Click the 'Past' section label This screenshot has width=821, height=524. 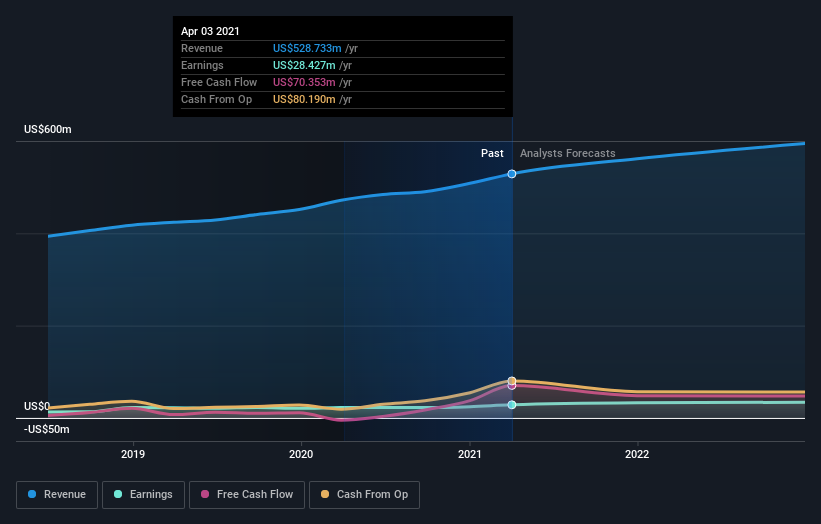(x=492, y=153)
